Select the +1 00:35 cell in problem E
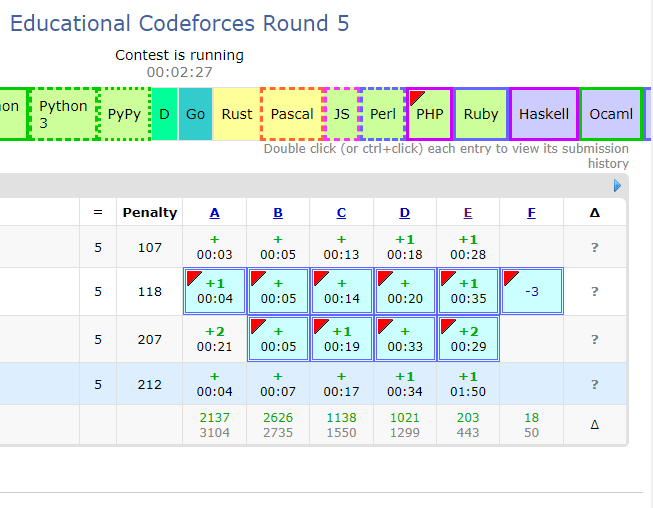This screenshot has width=653, height=508. tap(468, 291)
